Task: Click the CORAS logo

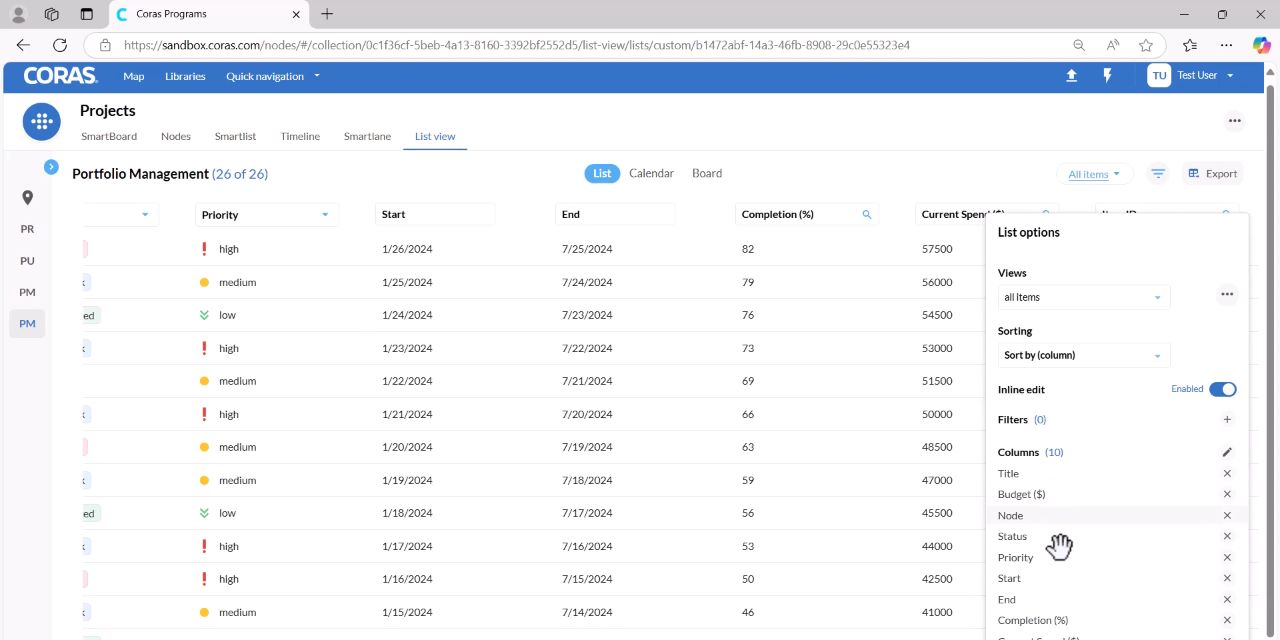Action: (60, 76)
